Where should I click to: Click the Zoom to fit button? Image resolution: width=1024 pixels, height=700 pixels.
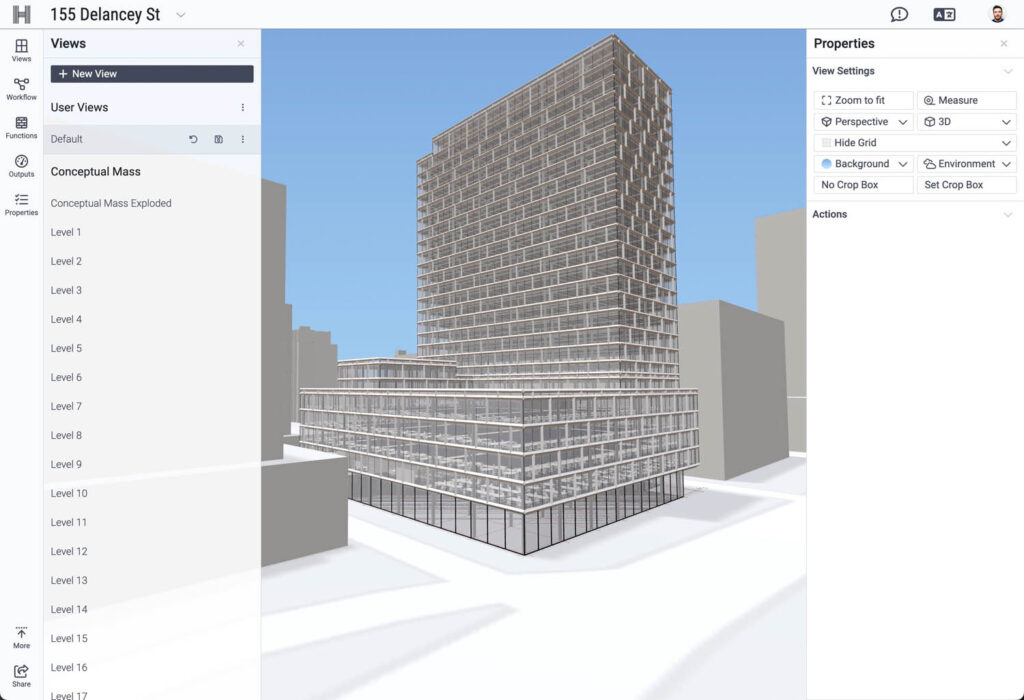coord(862,100)
